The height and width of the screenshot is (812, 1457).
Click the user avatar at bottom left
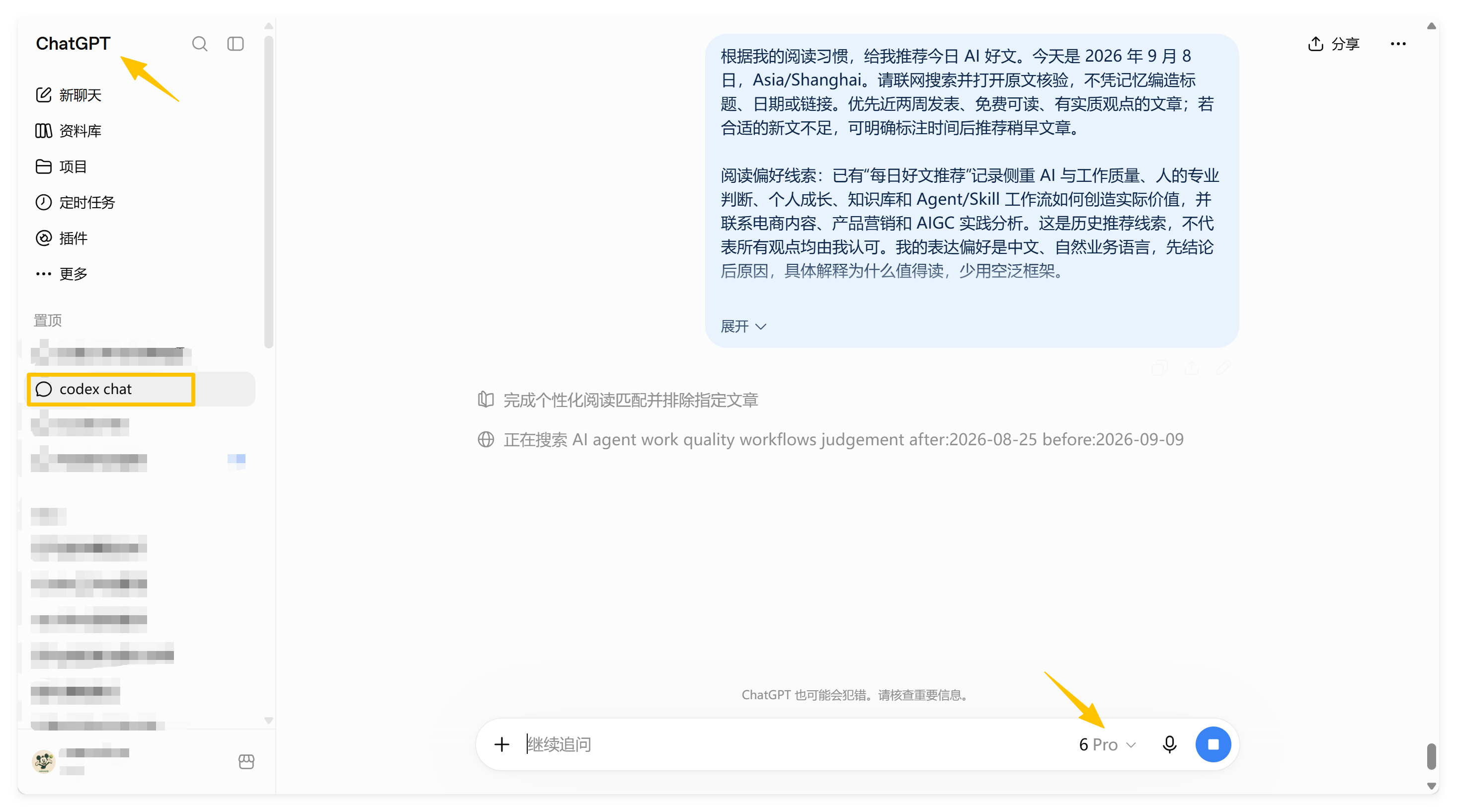(x=44, y=761)
